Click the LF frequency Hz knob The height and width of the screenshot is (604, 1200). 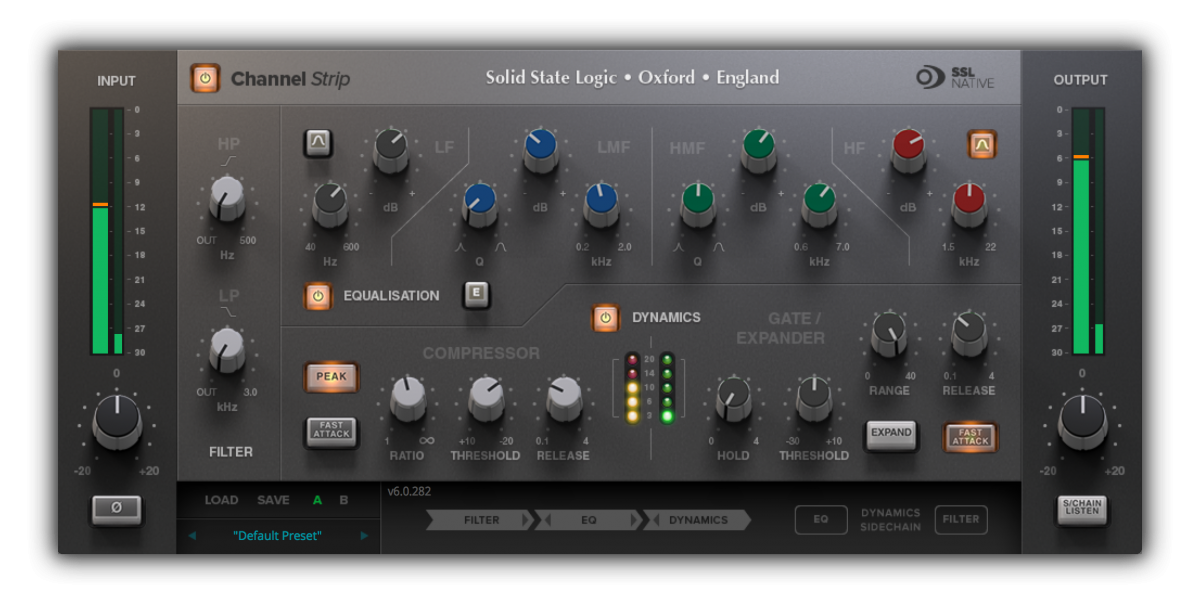click(330, 205)
